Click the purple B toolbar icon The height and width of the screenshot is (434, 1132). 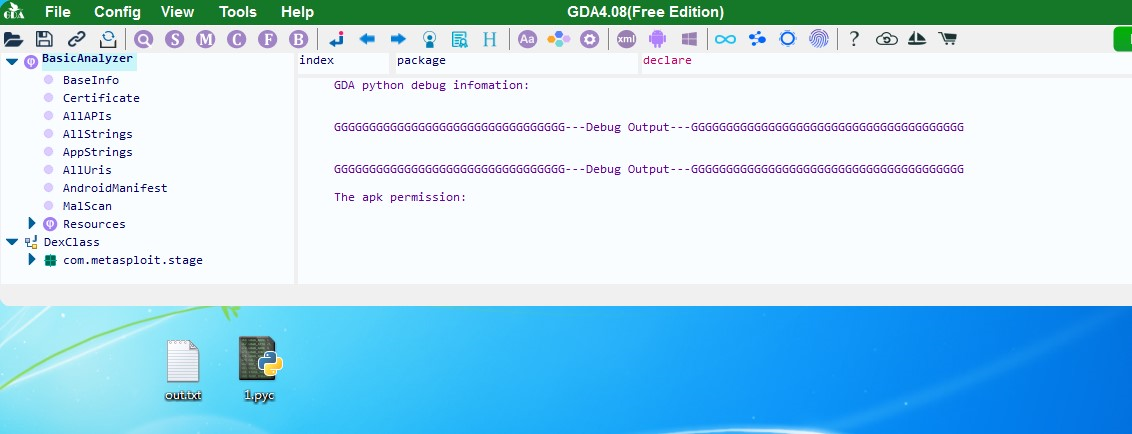[x=299, y=39]
